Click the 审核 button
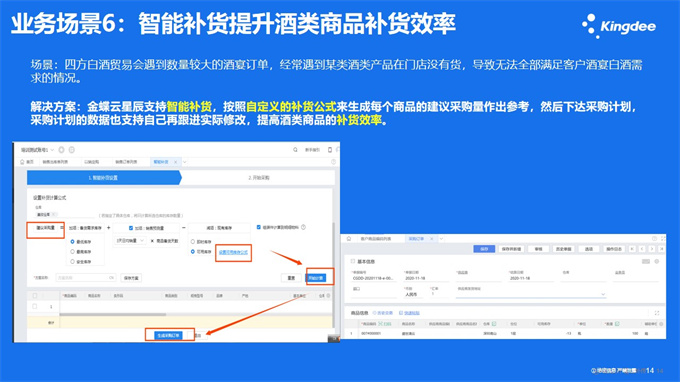 [x=539, y=249]
